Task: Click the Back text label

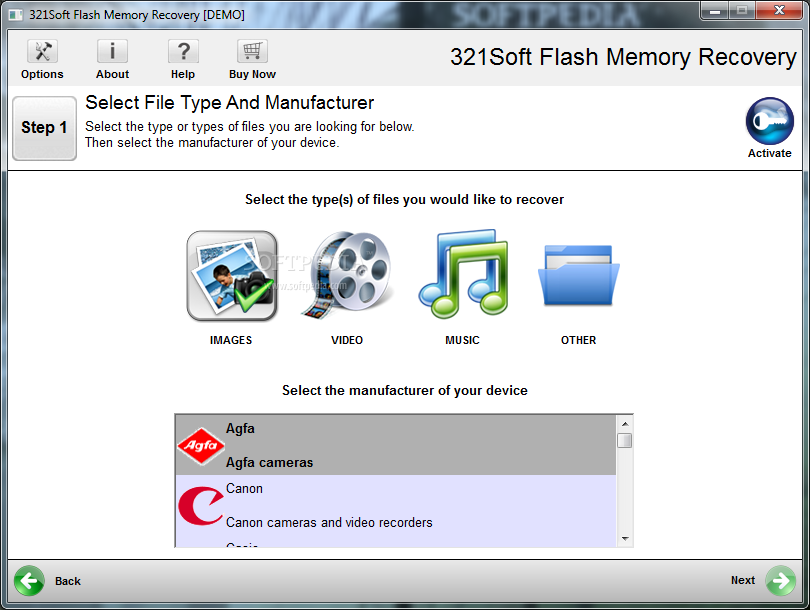Action: tap(68, 581)
